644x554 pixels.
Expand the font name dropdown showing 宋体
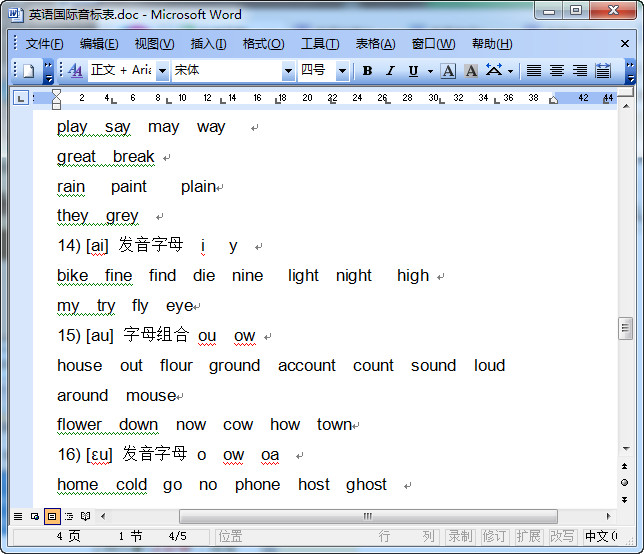289,71
